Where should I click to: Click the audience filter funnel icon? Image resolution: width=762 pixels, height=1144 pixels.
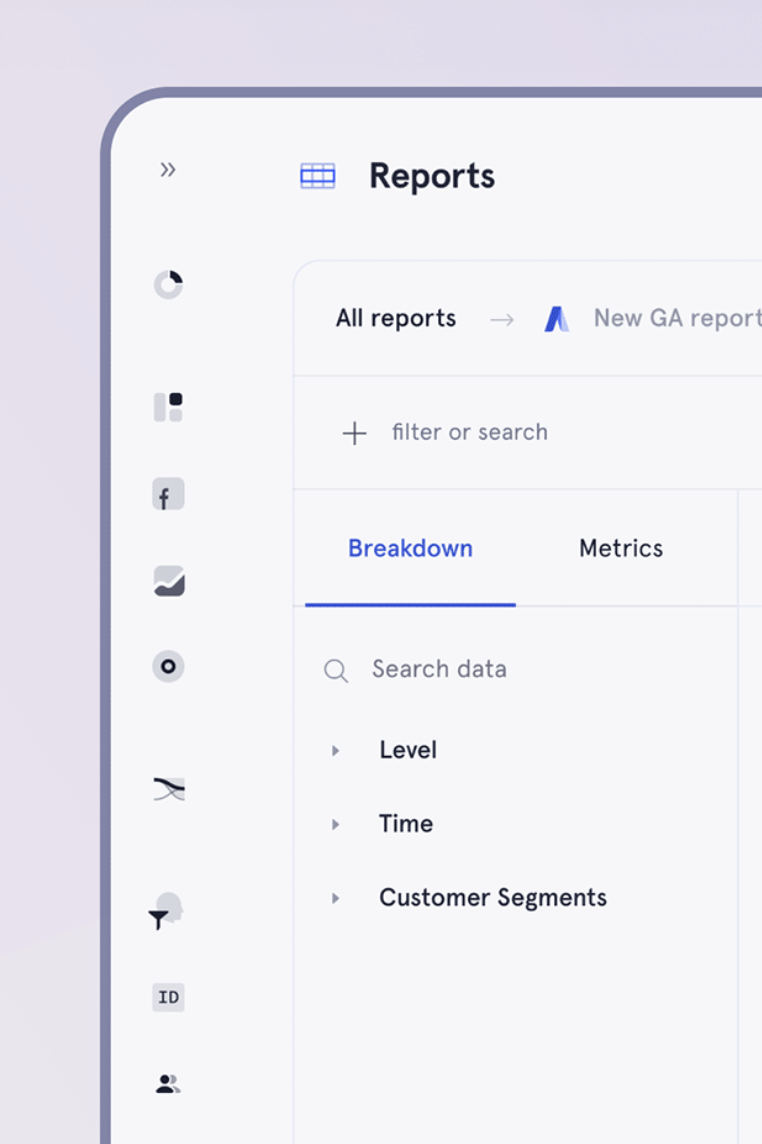(167, 912)
